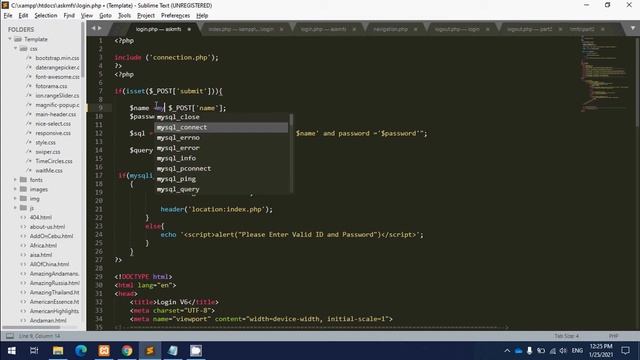
Task: Open the tab list dropdown arrow
Action: [633, 28]
